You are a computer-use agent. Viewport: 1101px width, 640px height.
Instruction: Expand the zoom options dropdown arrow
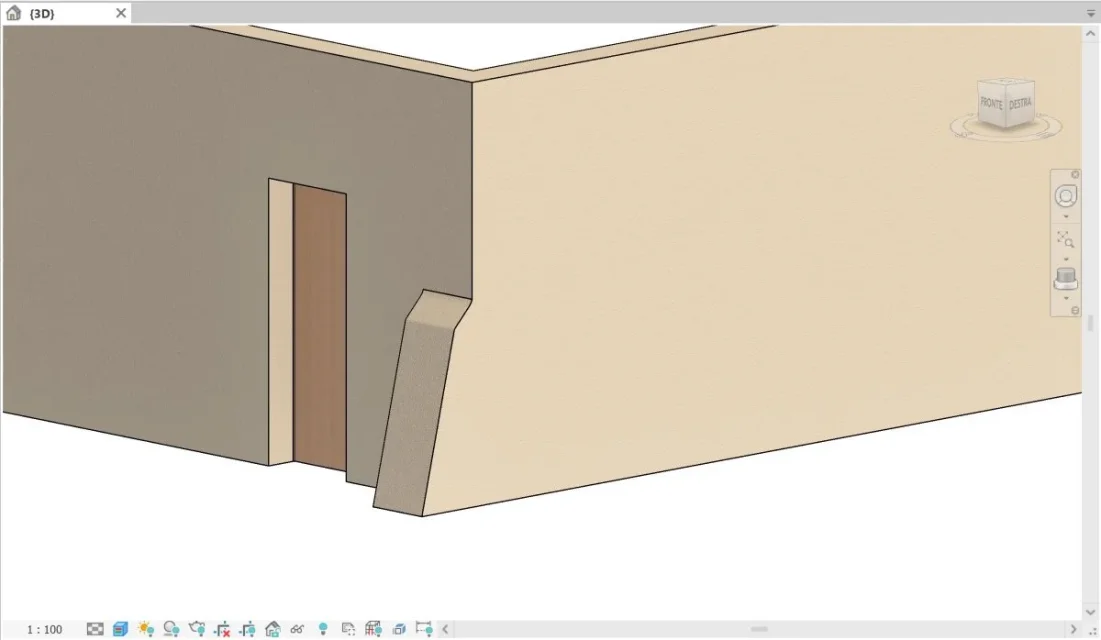point(1066,258)
